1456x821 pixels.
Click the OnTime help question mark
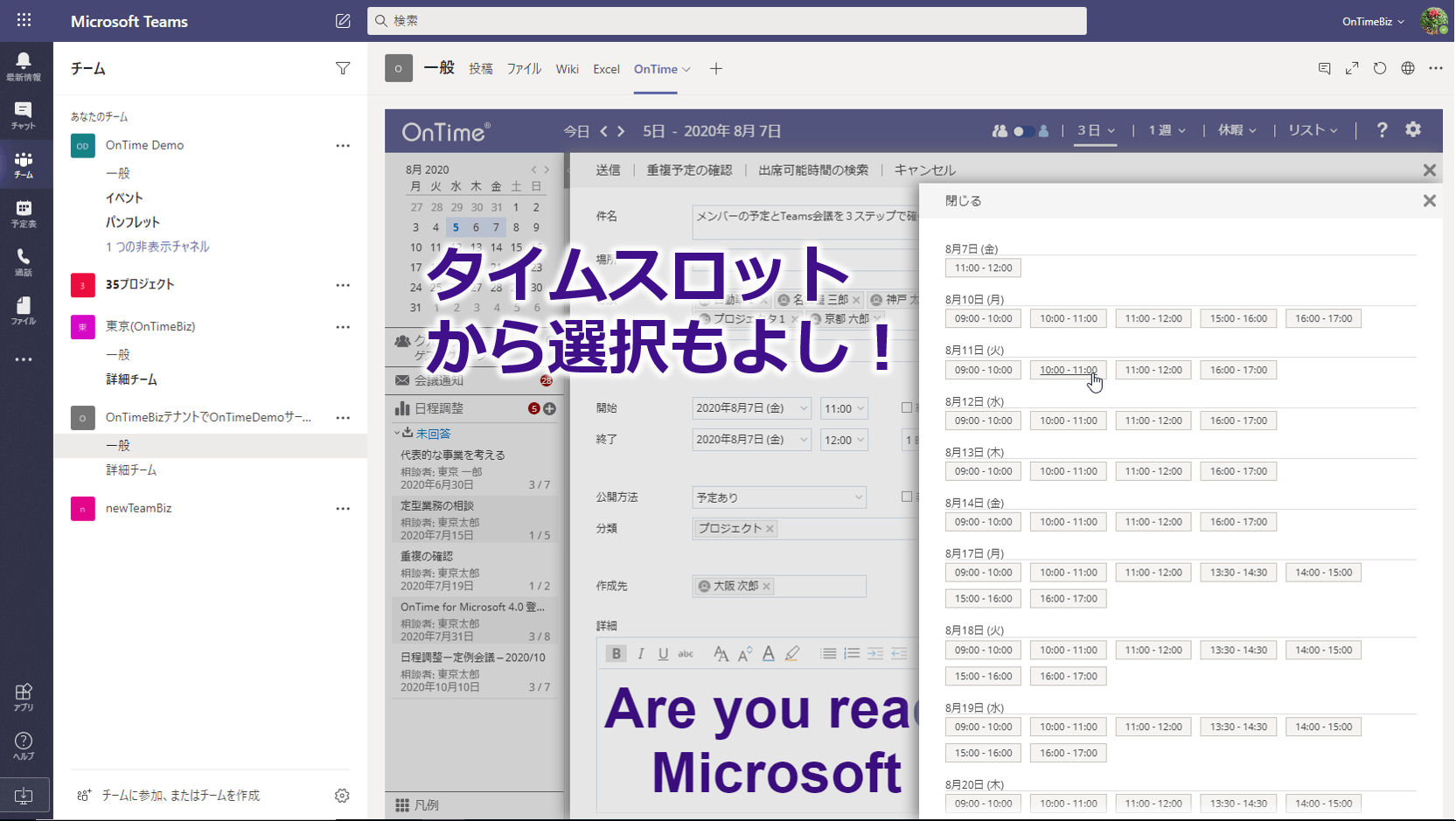1382,130
